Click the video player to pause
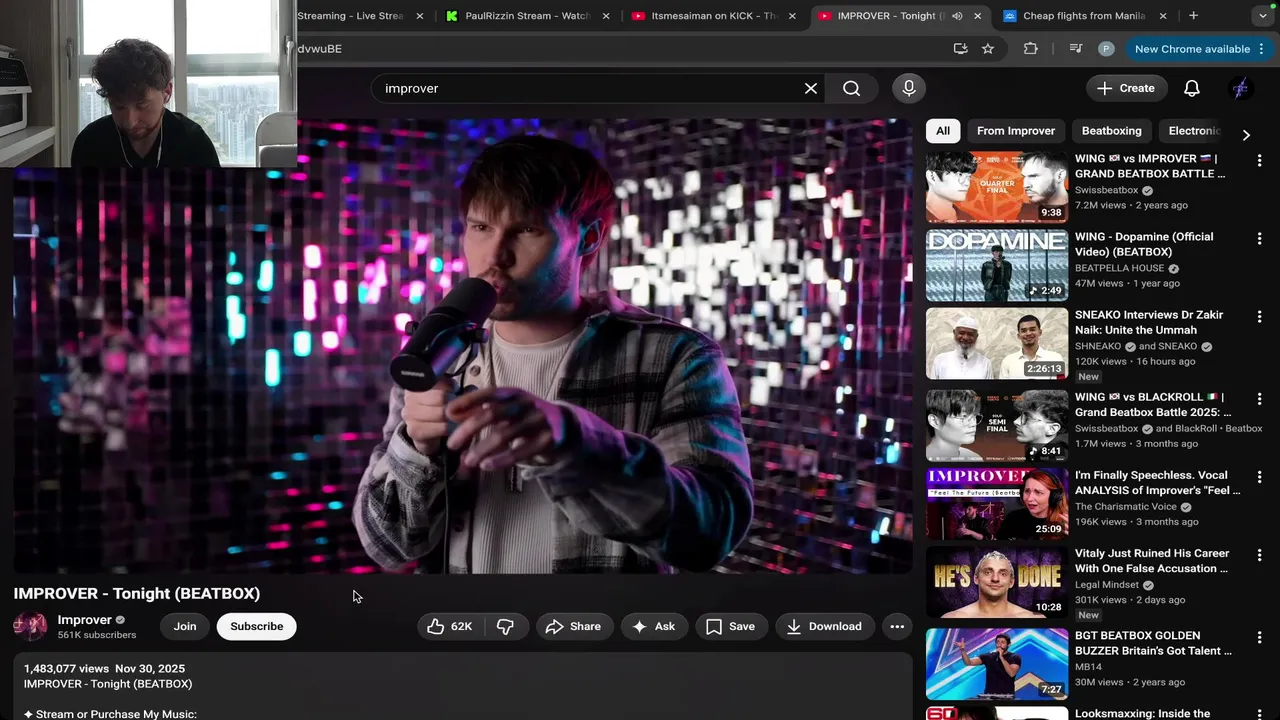1280x720 pixels. (462, 345)
